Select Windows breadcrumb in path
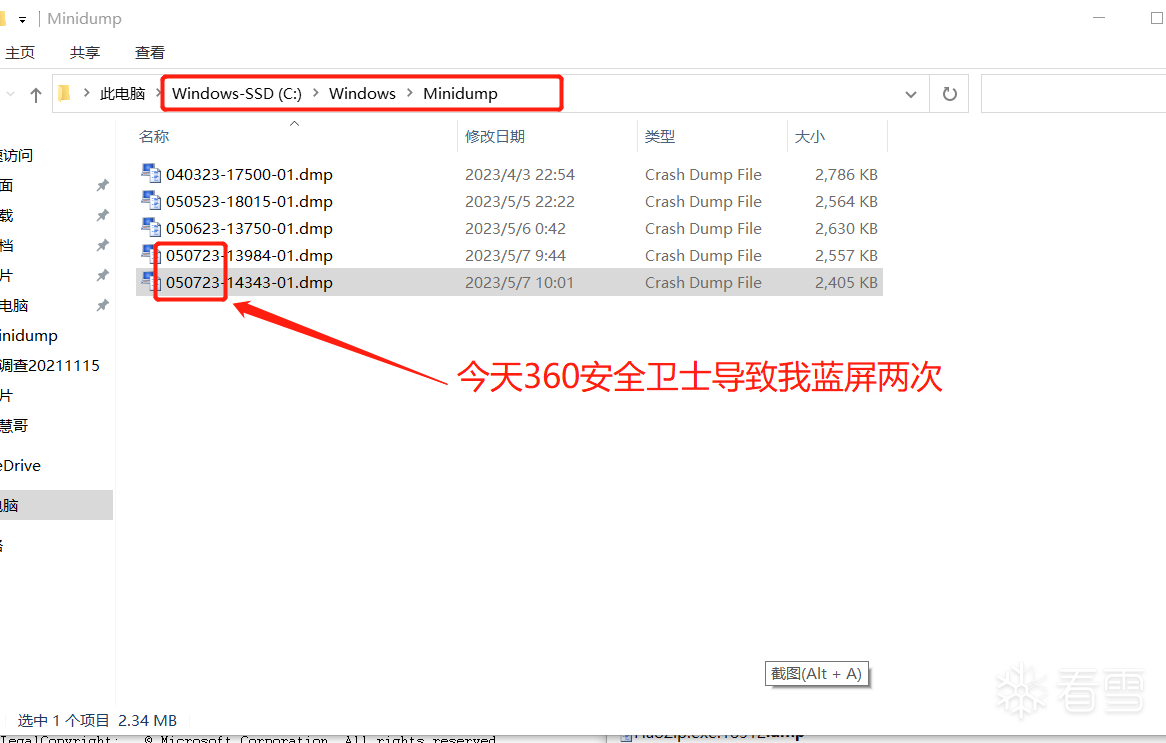The image size is (1166, 743). click(362, 94)
